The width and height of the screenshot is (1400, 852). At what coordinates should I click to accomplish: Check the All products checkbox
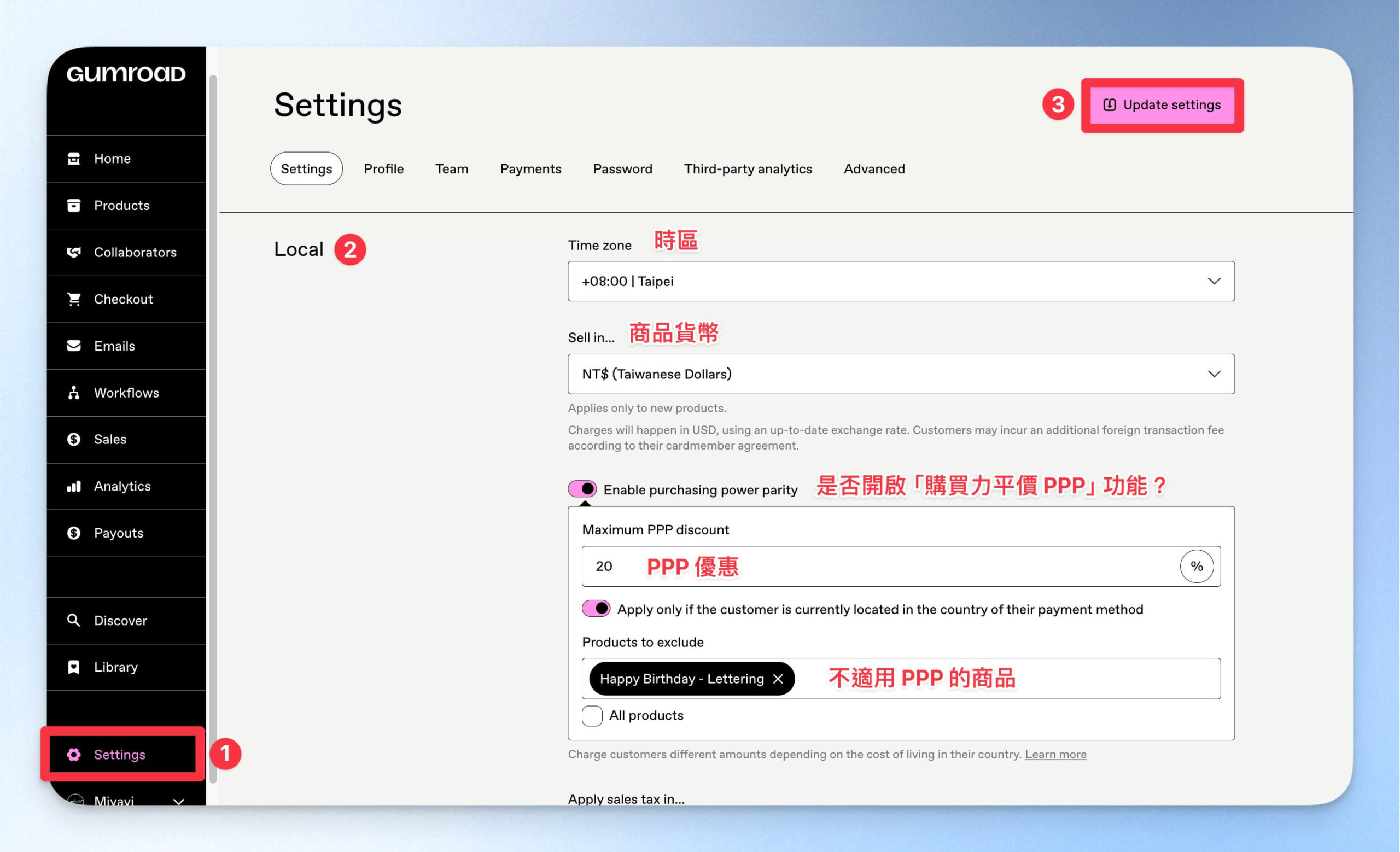click(592, 716)
